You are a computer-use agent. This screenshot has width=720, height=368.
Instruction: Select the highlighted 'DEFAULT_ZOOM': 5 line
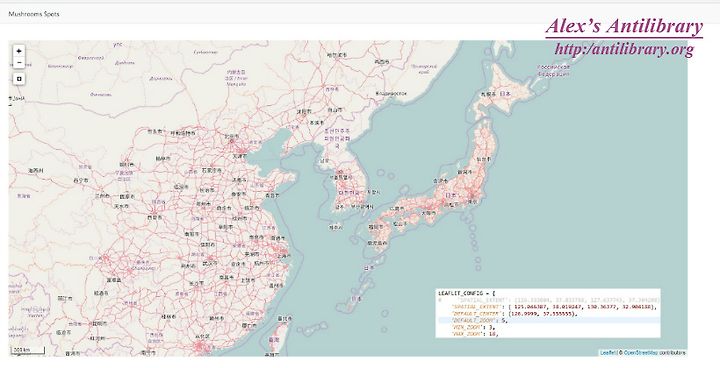click(x=549, y=320)
